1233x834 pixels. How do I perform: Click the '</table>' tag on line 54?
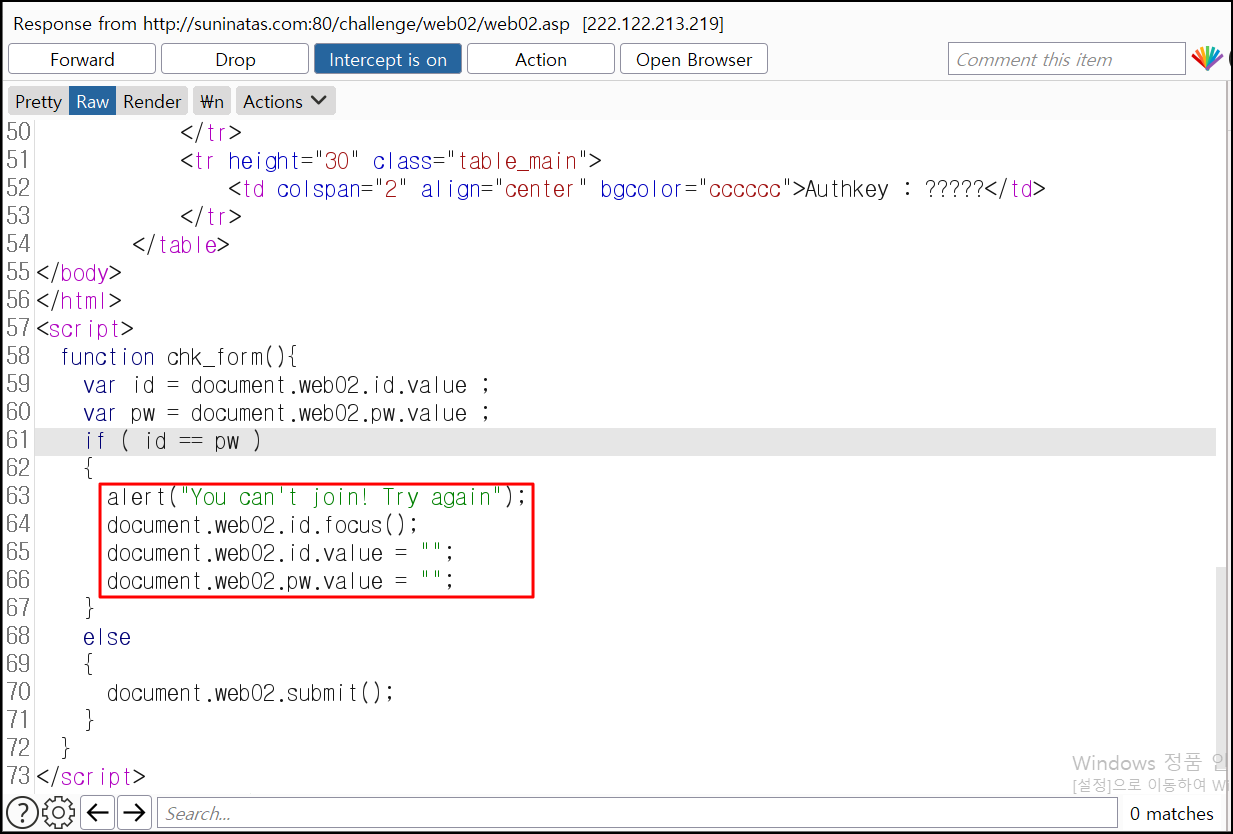181,245
